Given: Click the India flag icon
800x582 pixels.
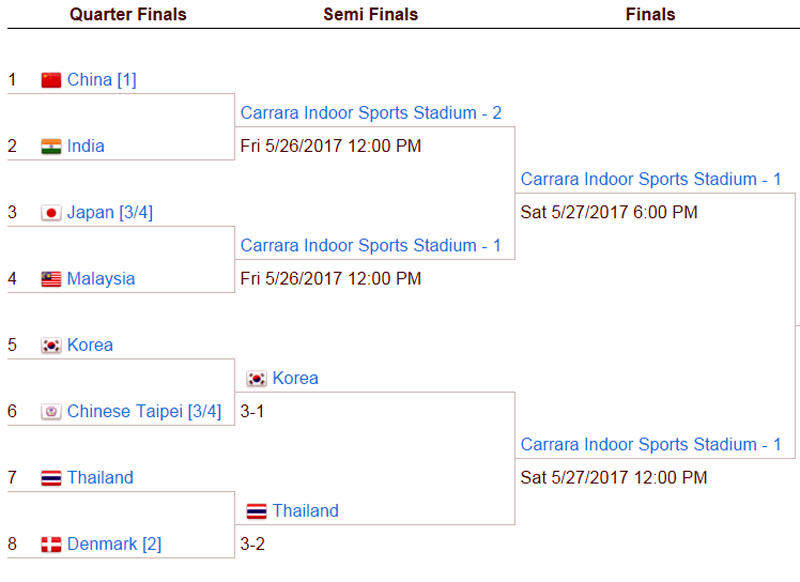Looking at the screenshot, I should tap(51, 146).
